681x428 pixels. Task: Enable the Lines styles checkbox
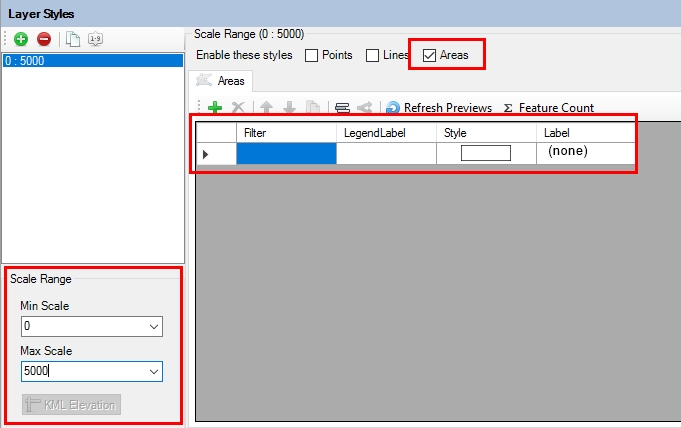[372, 55]
